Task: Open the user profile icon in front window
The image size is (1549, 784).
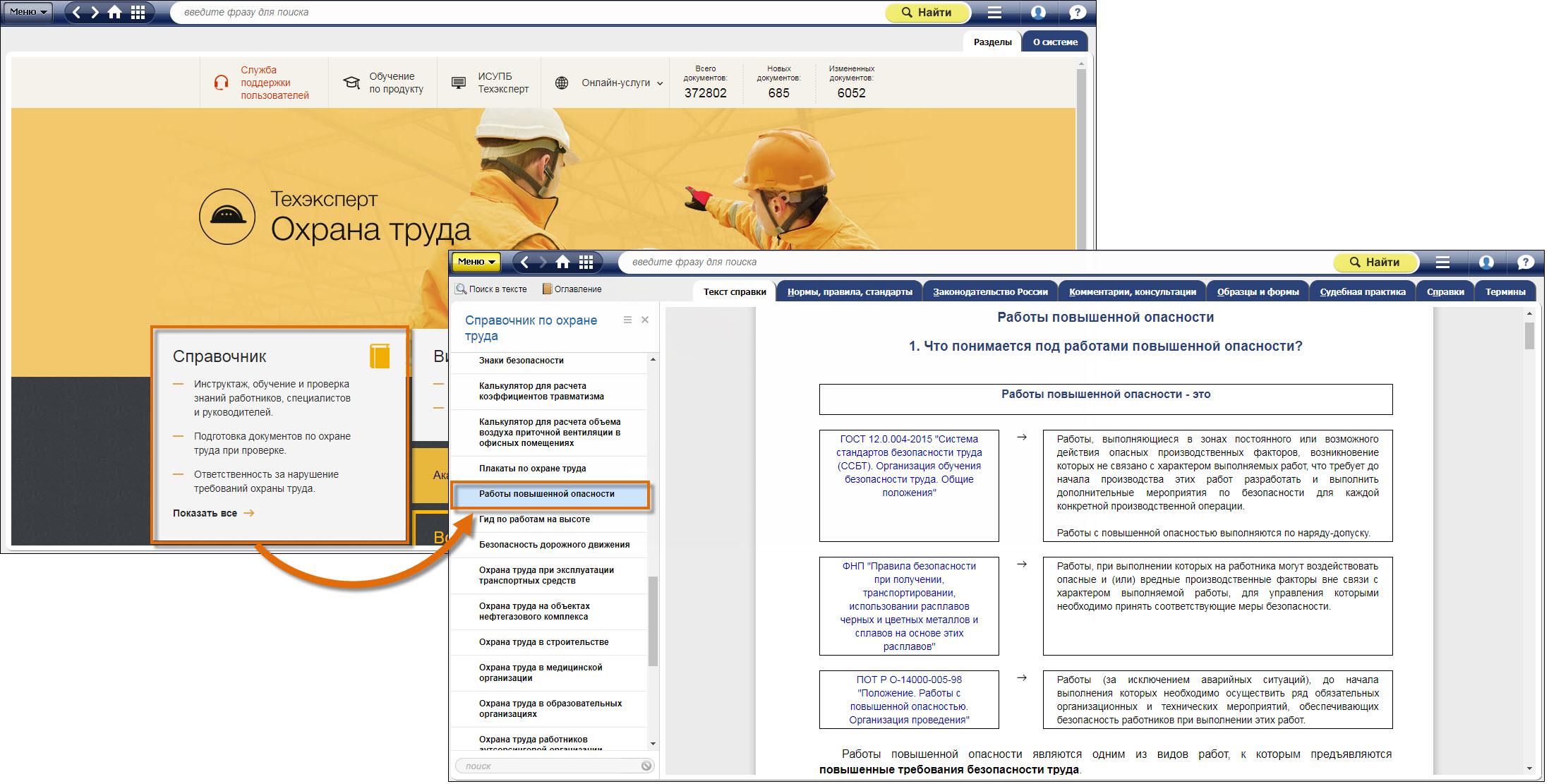Action: click(1486, 262)
